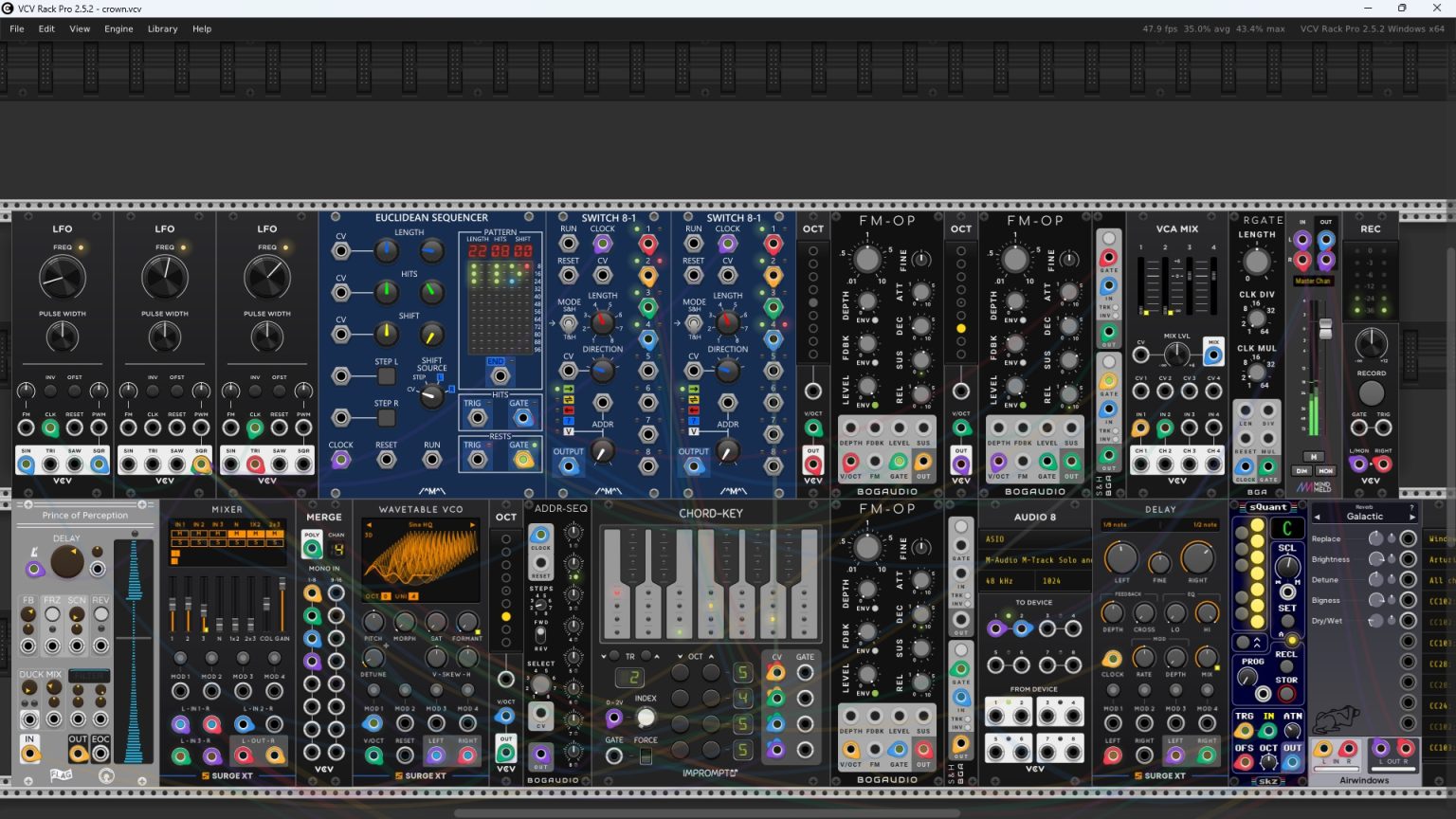
Task: Click the green HITS knob on Euclidean Sequencer
Action: [386, 292]
